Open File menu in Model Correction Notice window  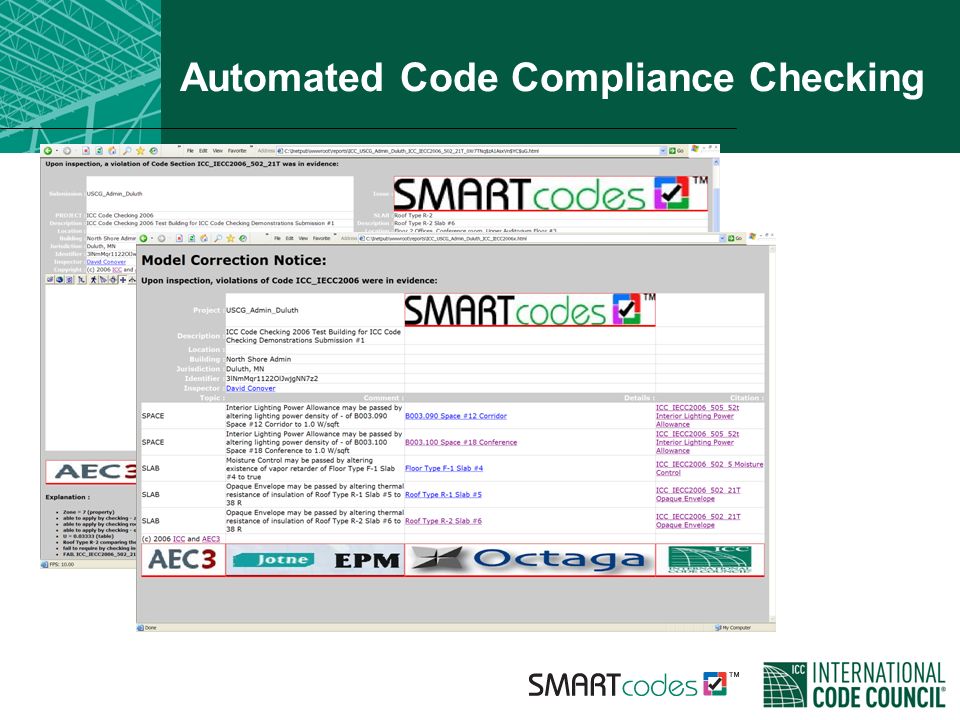tap(277, 238)
